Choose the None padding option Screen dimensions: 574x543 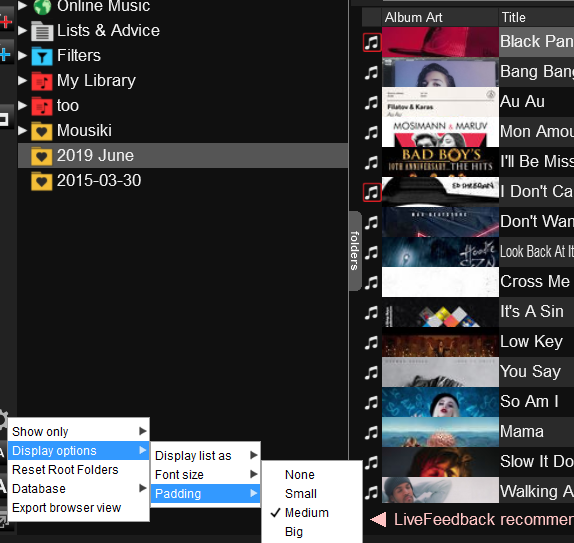point(299,475)
